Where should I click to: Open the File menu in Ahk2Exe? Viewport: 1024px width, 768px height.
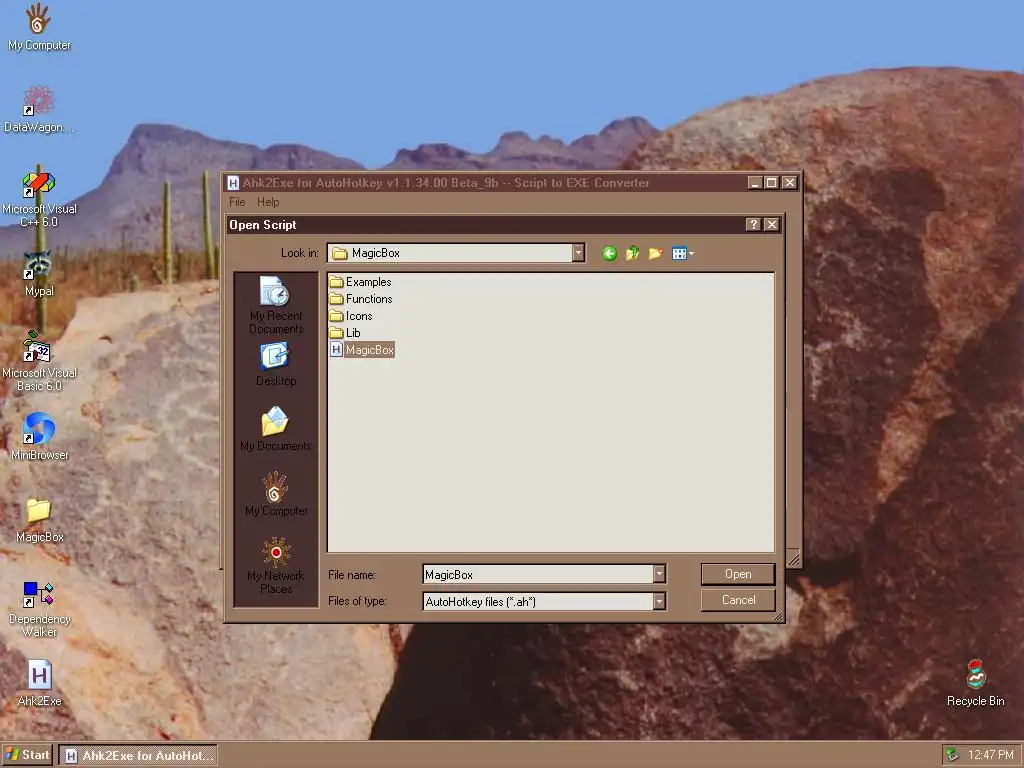[237, 202]
